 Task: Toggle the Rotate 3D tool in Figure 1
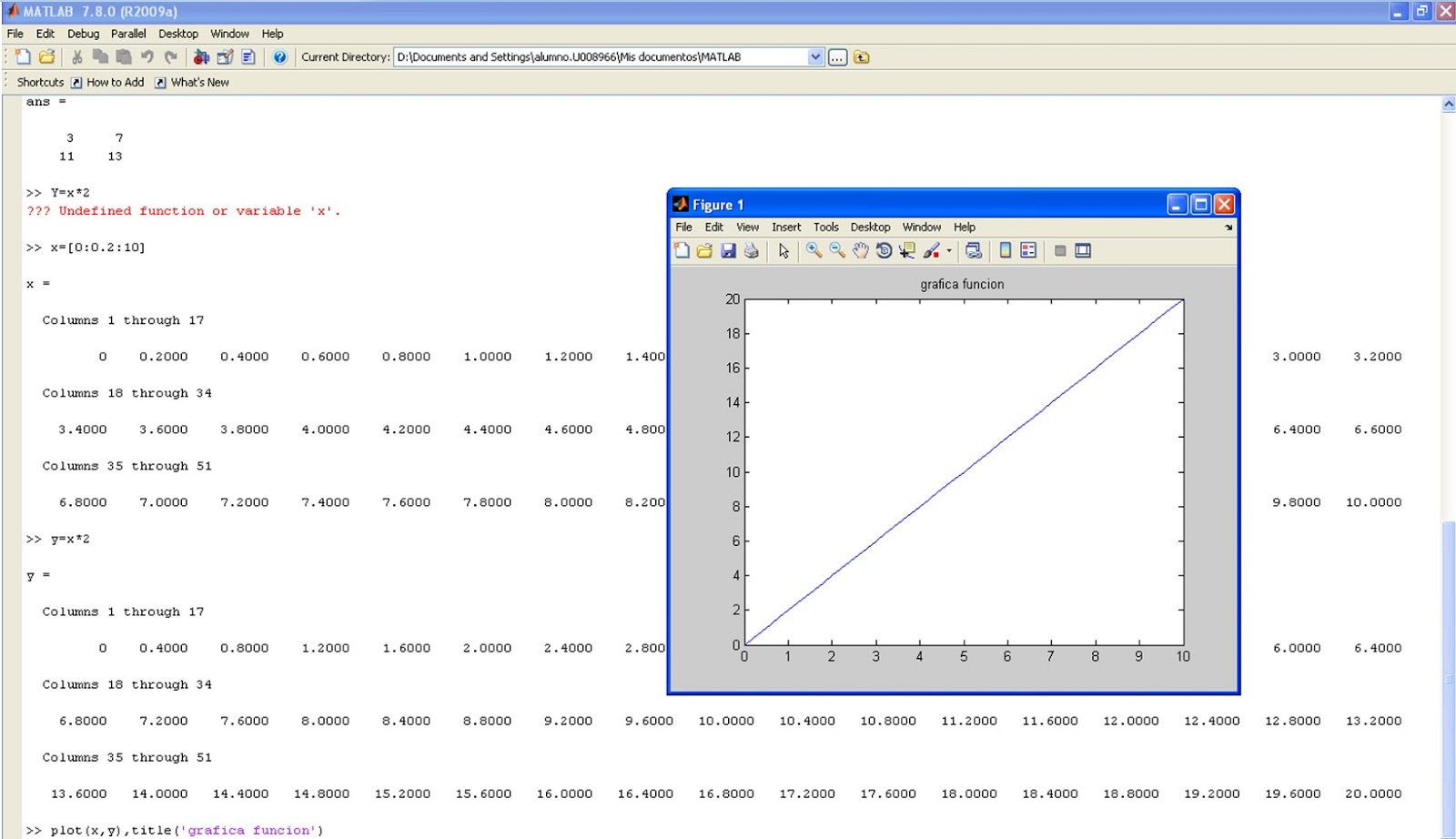pos(884,250)
